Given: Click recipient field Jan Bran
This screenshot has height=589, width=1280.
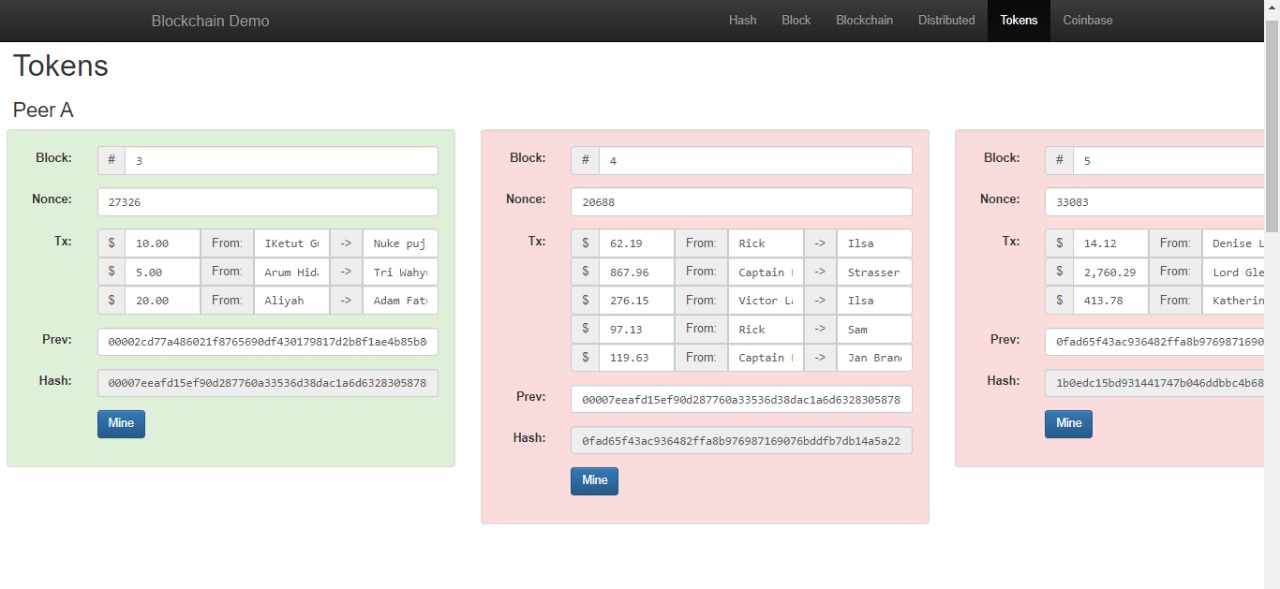Looking at the screenshot, I should pyautogui.click(x=874, y=357).
